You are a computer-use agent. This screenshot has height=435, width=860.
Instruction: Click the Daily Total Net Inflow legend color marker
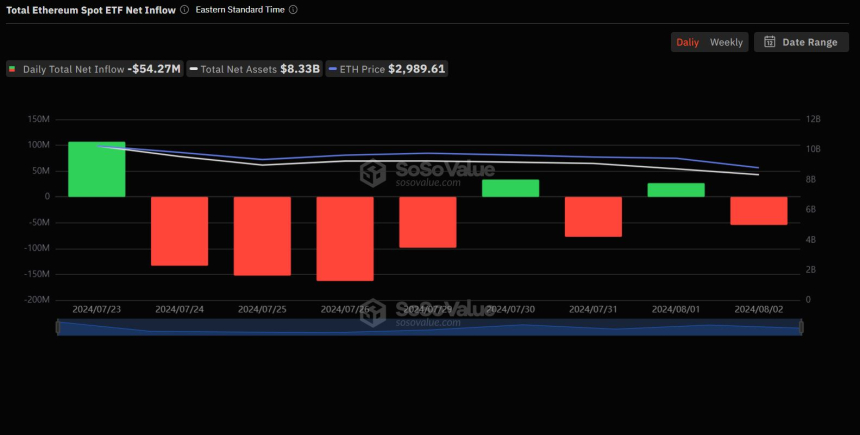tap(13, 70)
